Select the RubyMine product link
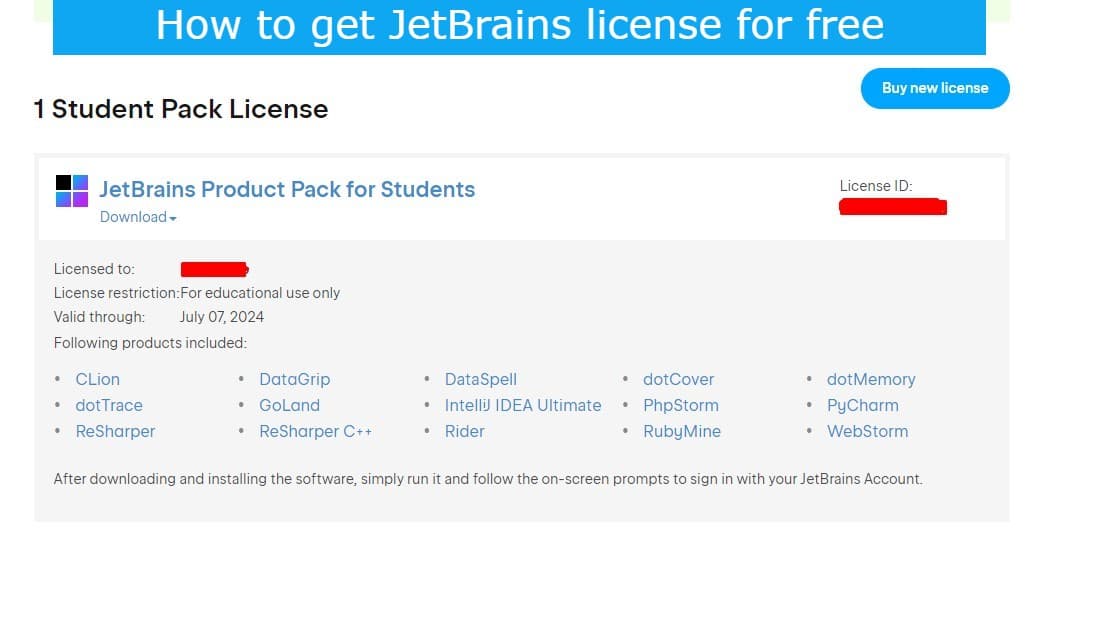The image size is (1119, 625). point(682,431)
